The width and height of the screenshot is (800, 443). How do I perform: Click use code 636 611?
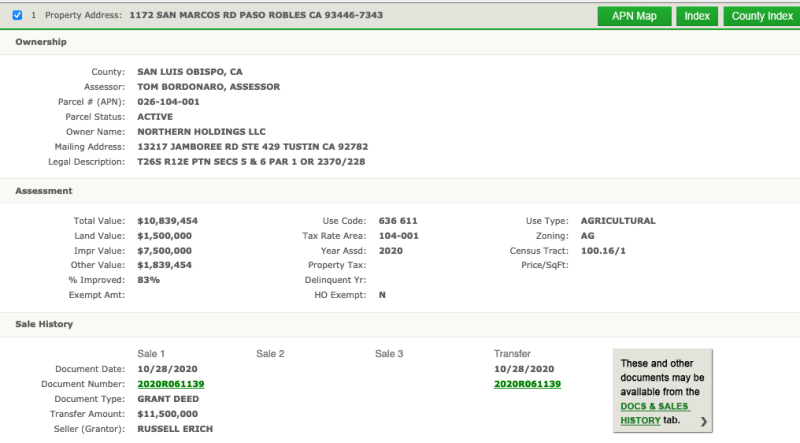point(398,221)
